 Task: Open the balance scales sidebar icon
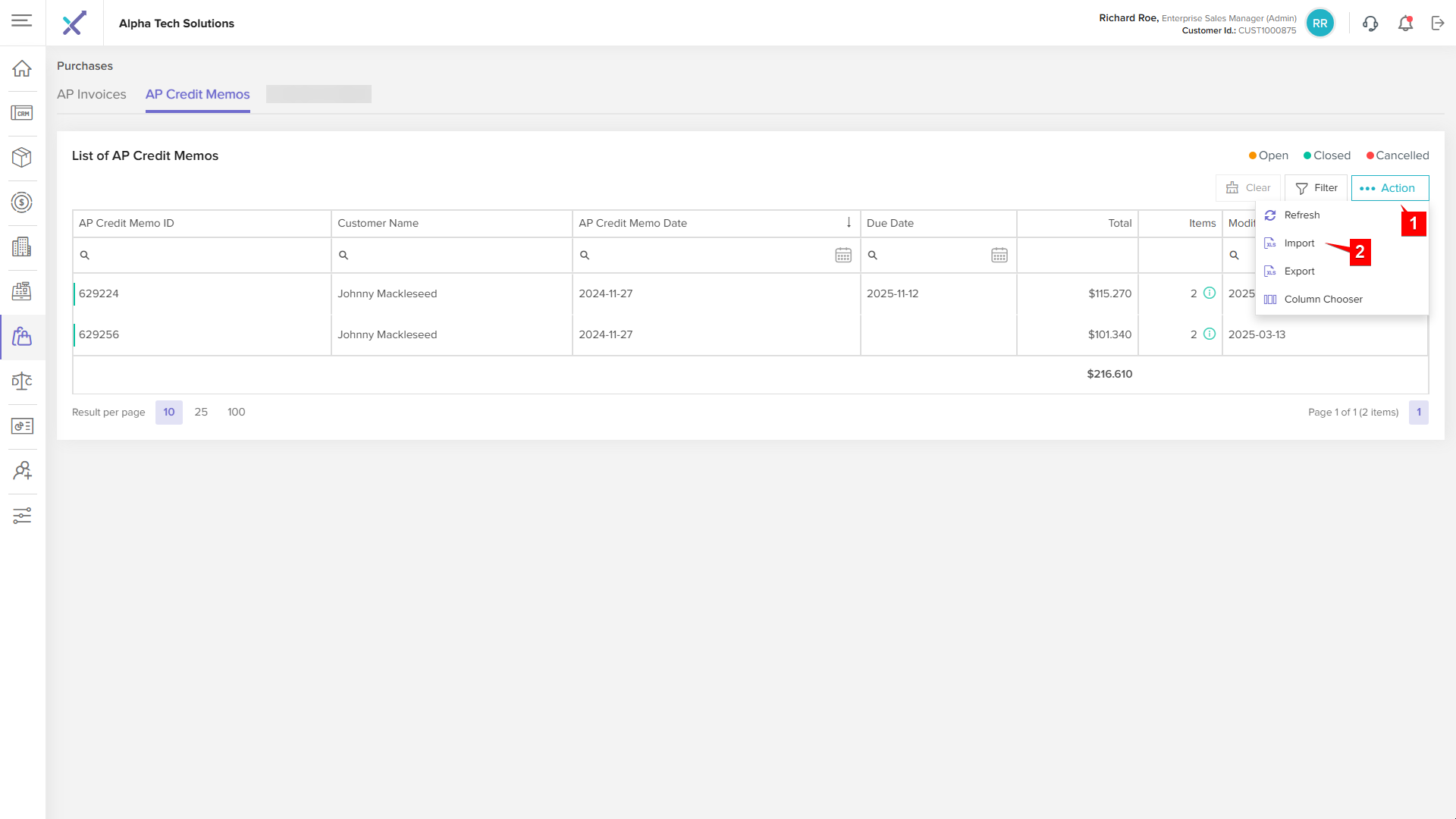tap(22, 381)
